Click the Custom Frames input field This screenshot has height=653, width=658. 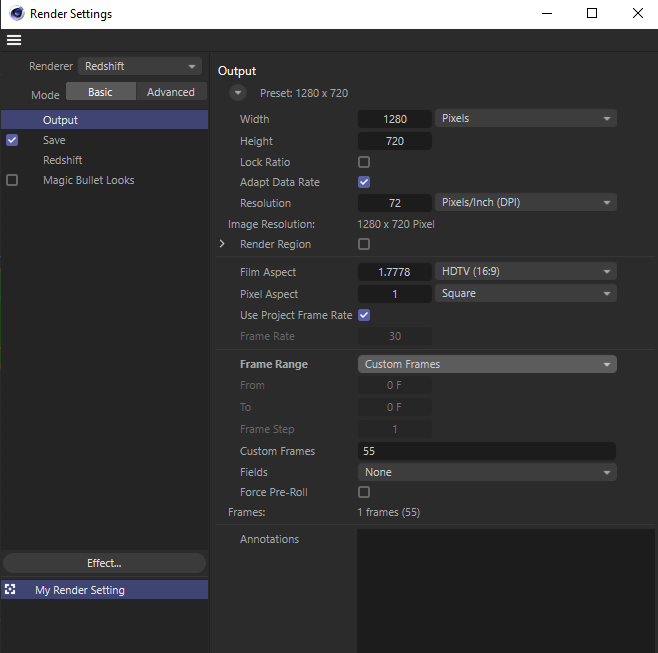tap(487, 451)
